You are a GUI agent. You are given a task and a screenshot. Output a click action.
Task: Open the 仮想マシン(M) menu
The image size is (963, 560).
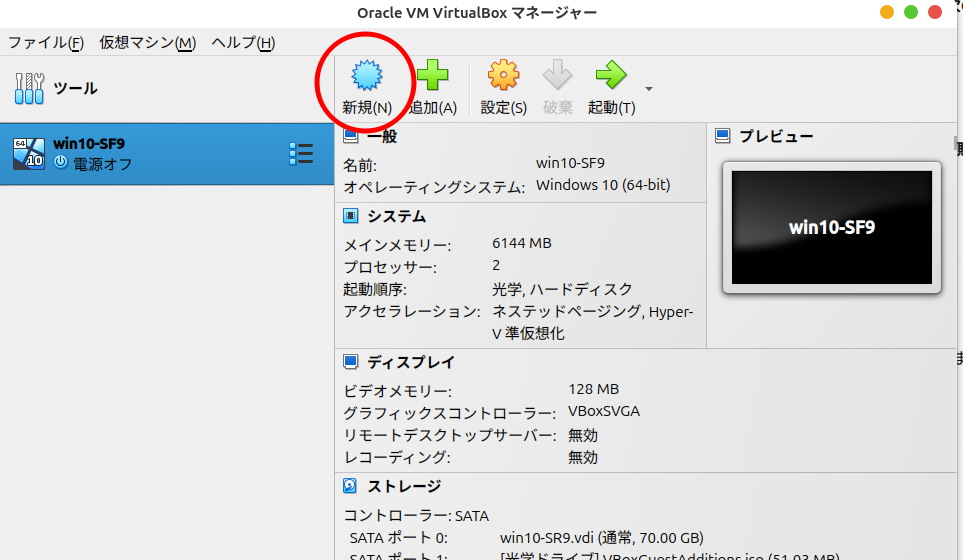click(147, 42)
